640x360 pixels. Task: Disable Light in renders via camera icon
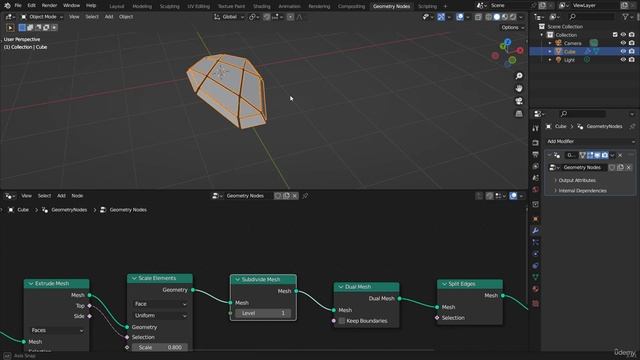pos(631,60)
